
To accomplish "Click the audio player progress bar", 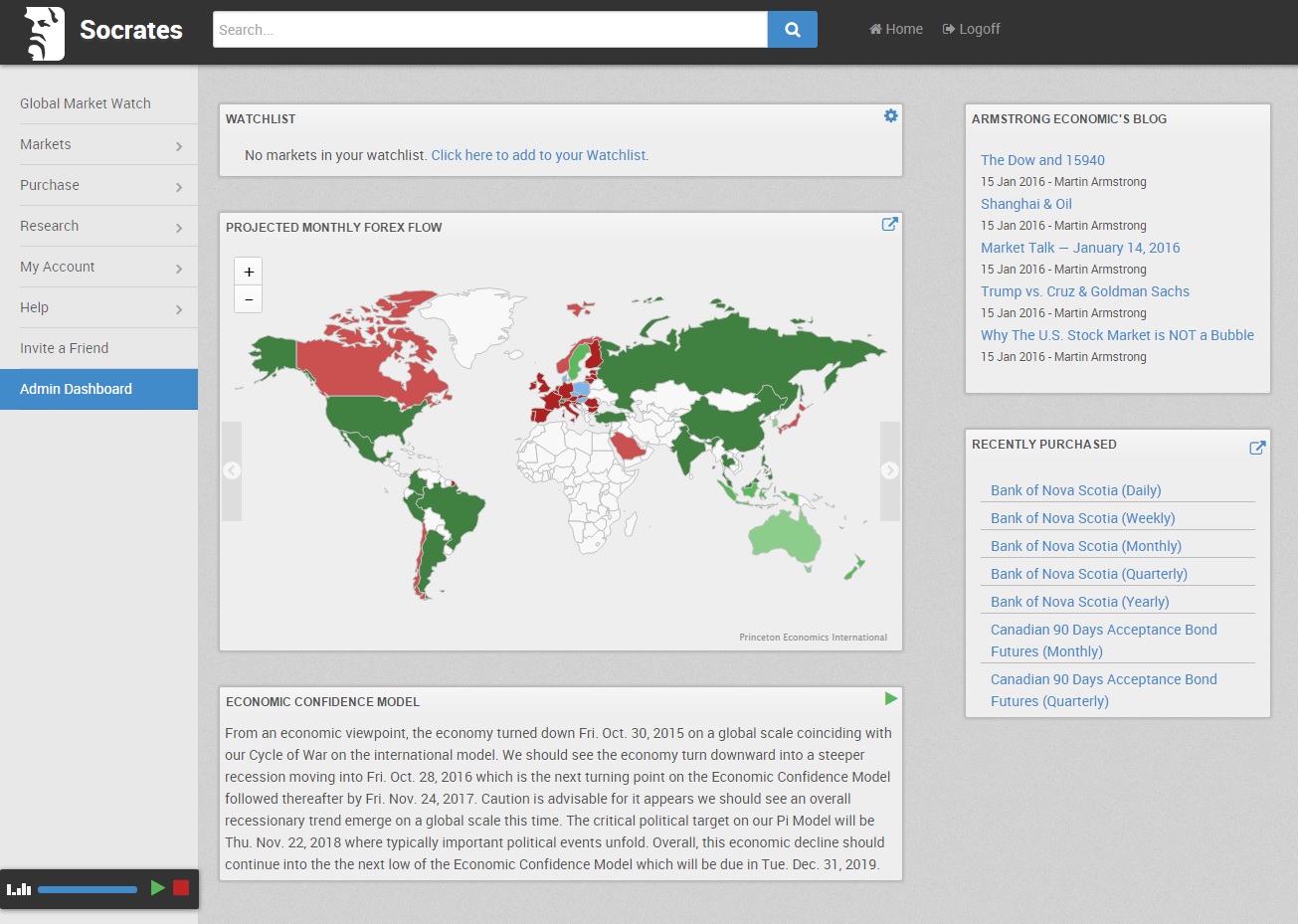I will [x=88, y=889].
